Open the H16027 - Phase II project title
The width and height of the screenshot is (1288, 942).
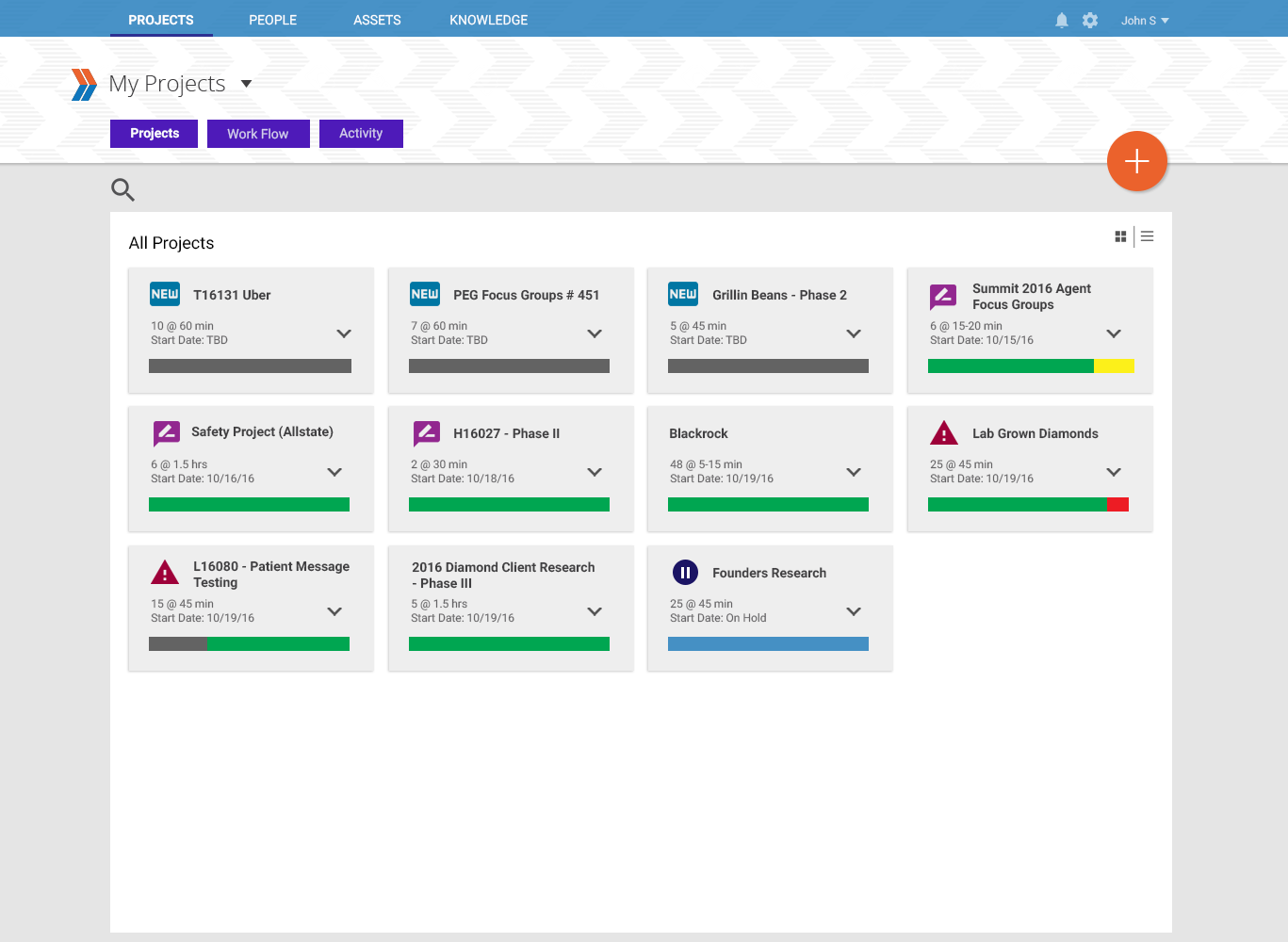pos(506,433)
